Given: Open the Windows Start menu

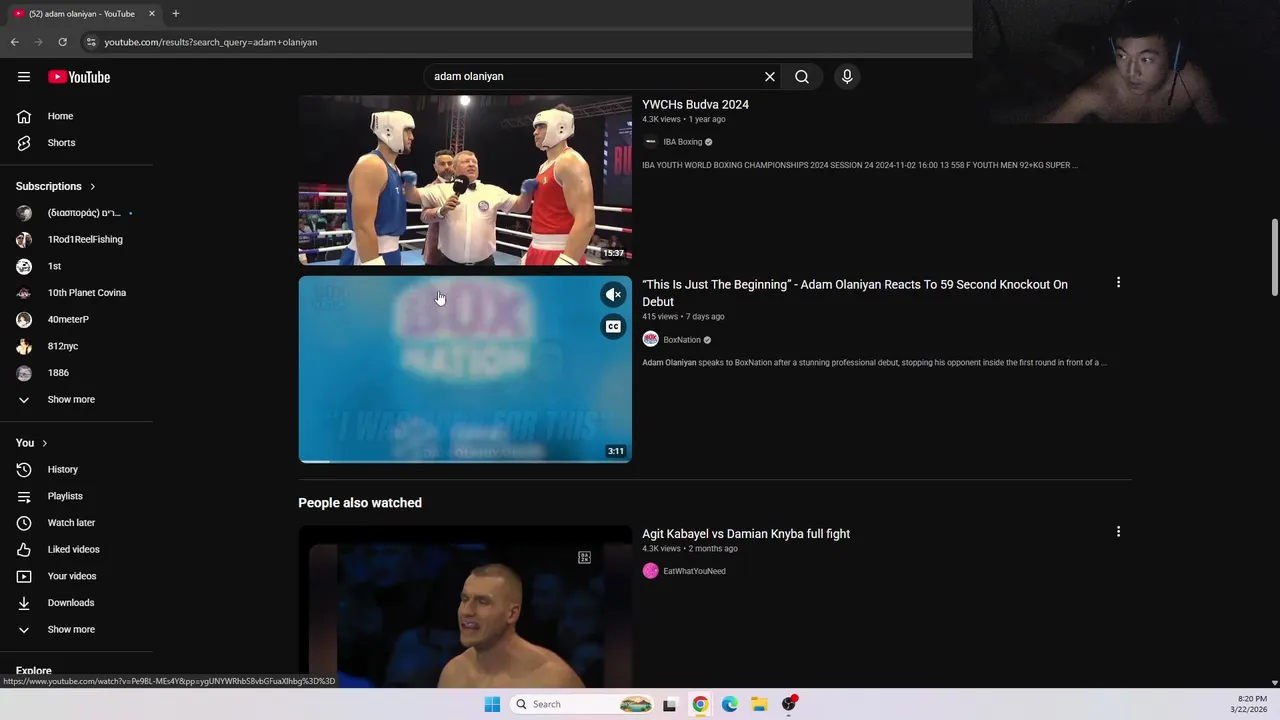Looking at the screenshot, I should tap(492, 704).
